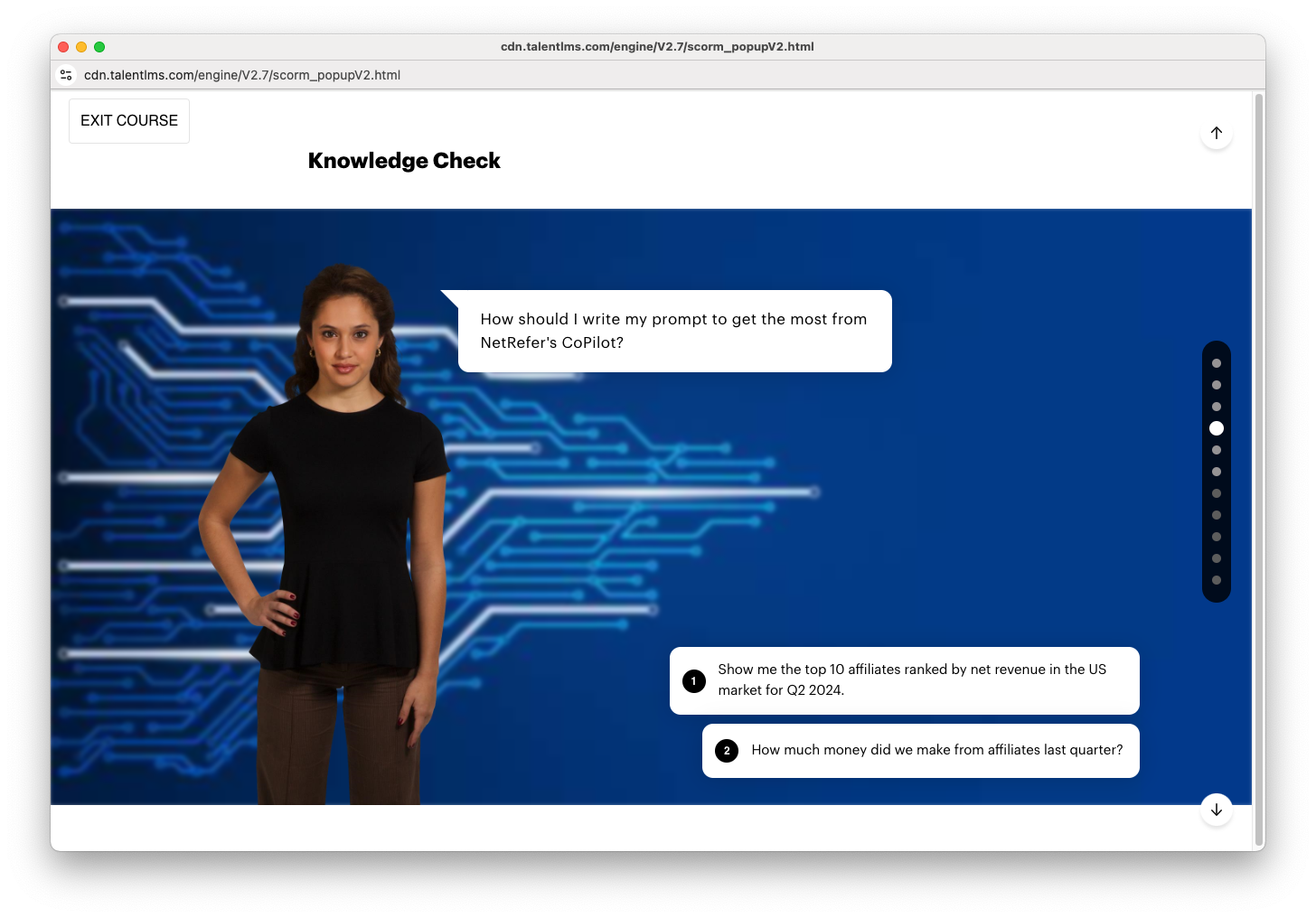The height and width of the screenshot is (918, 1316).
Task: Close the window with red button
Action: pyautogui.click(x=63, y=47)
